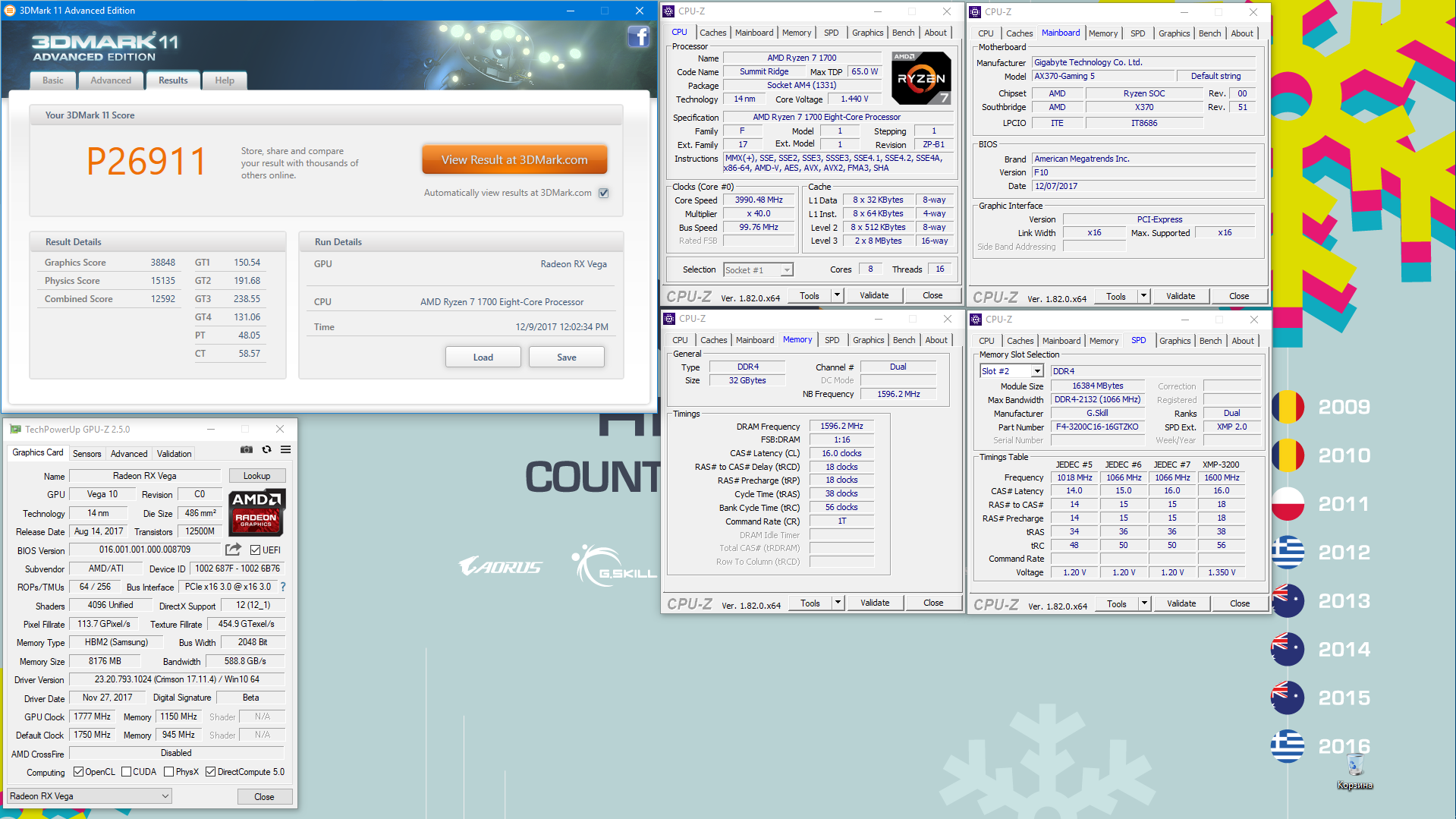The width and height of the screenshot is (1456, 819).
Task: Click the P26911 score text
Action: tap(146, 161)
